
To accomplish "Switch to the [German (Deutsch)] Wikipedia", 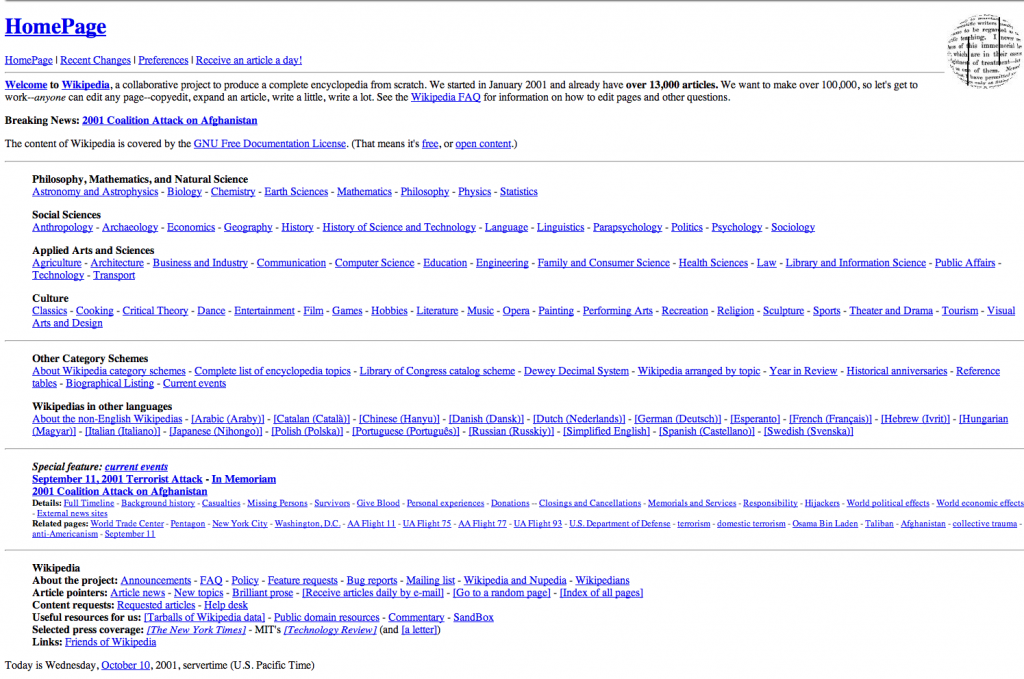I will click(x=678, y=418).
